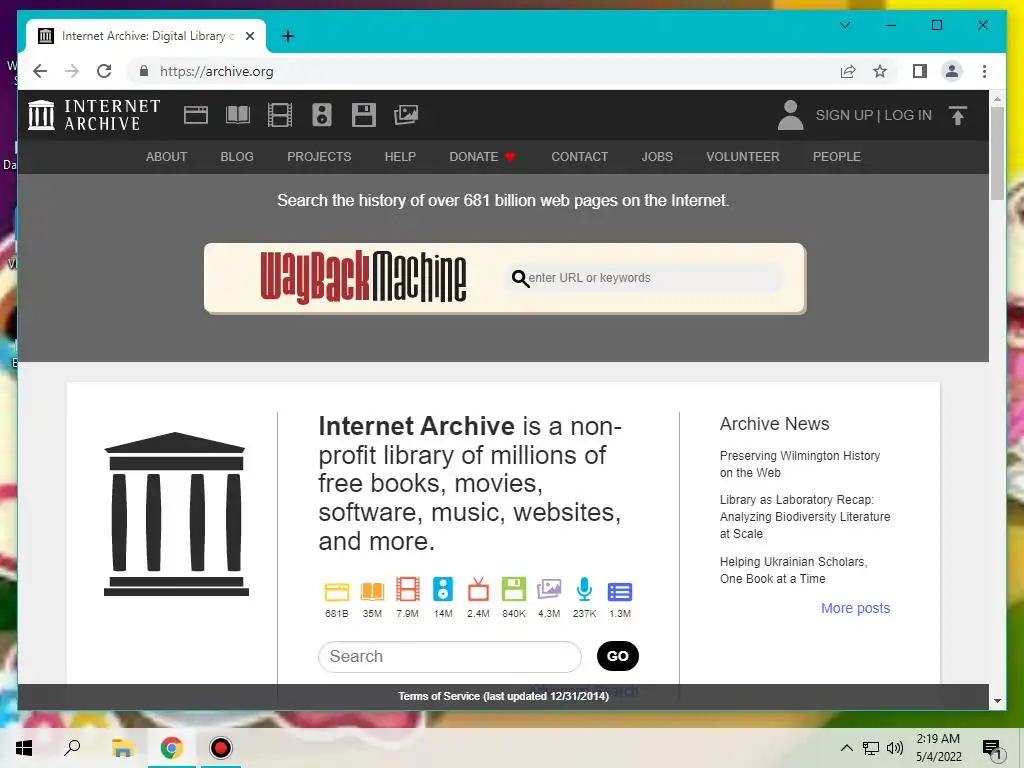1024x768 pixels.
Task: Open Windows taskbar search
Action: coord(72,748)
